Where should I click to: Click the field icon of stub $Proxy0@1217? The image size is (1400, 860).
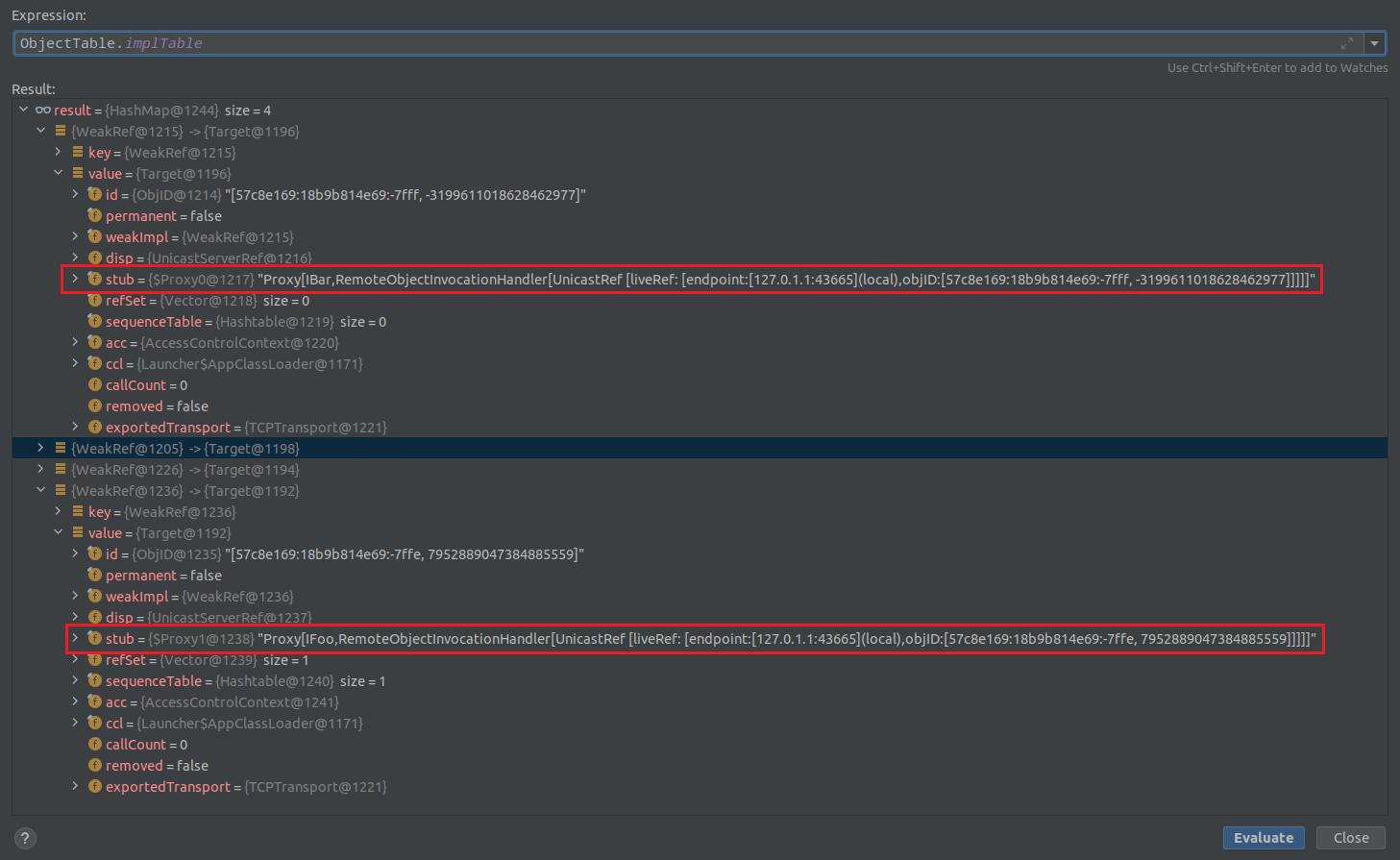94,279
